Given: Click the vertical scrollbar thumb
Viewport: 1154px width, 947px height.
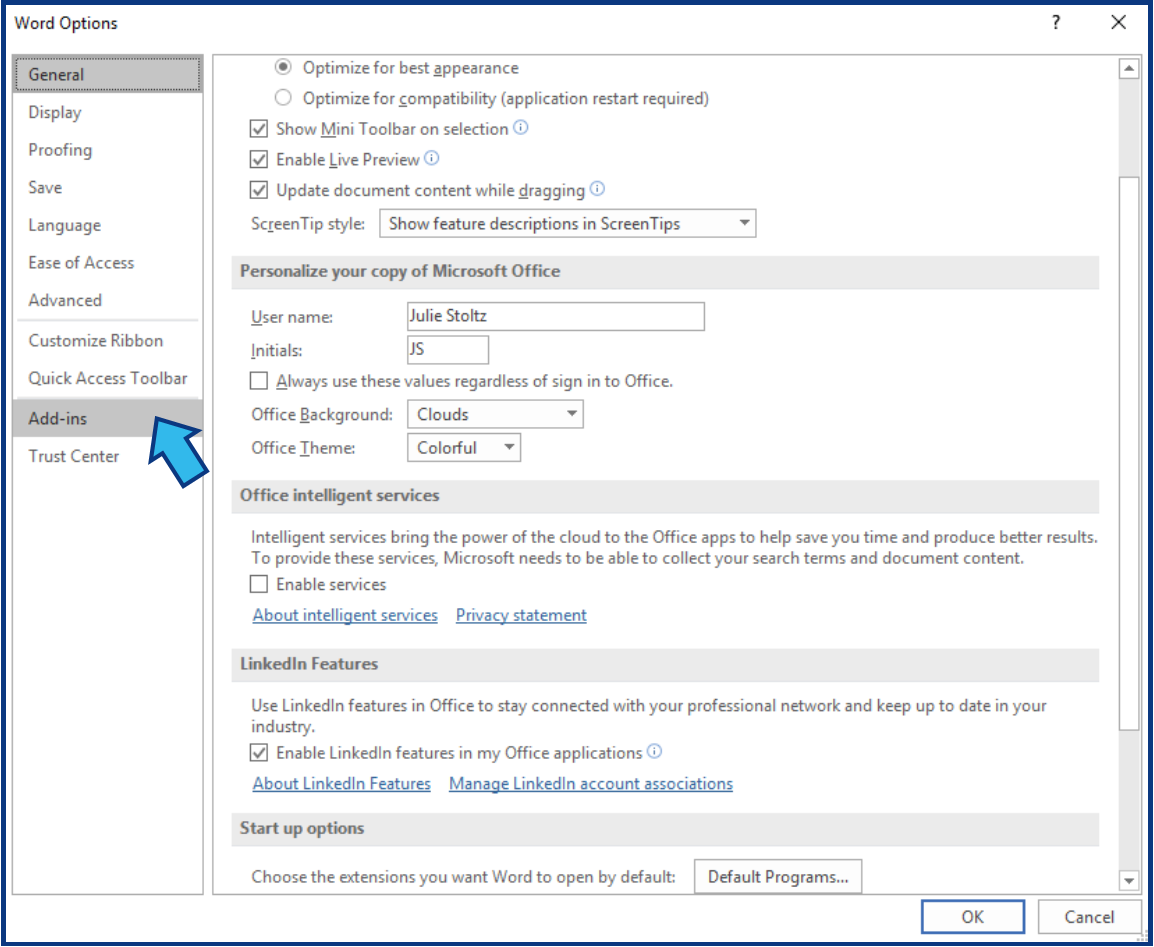Looking at the screenshot, I should point(1128,453).
